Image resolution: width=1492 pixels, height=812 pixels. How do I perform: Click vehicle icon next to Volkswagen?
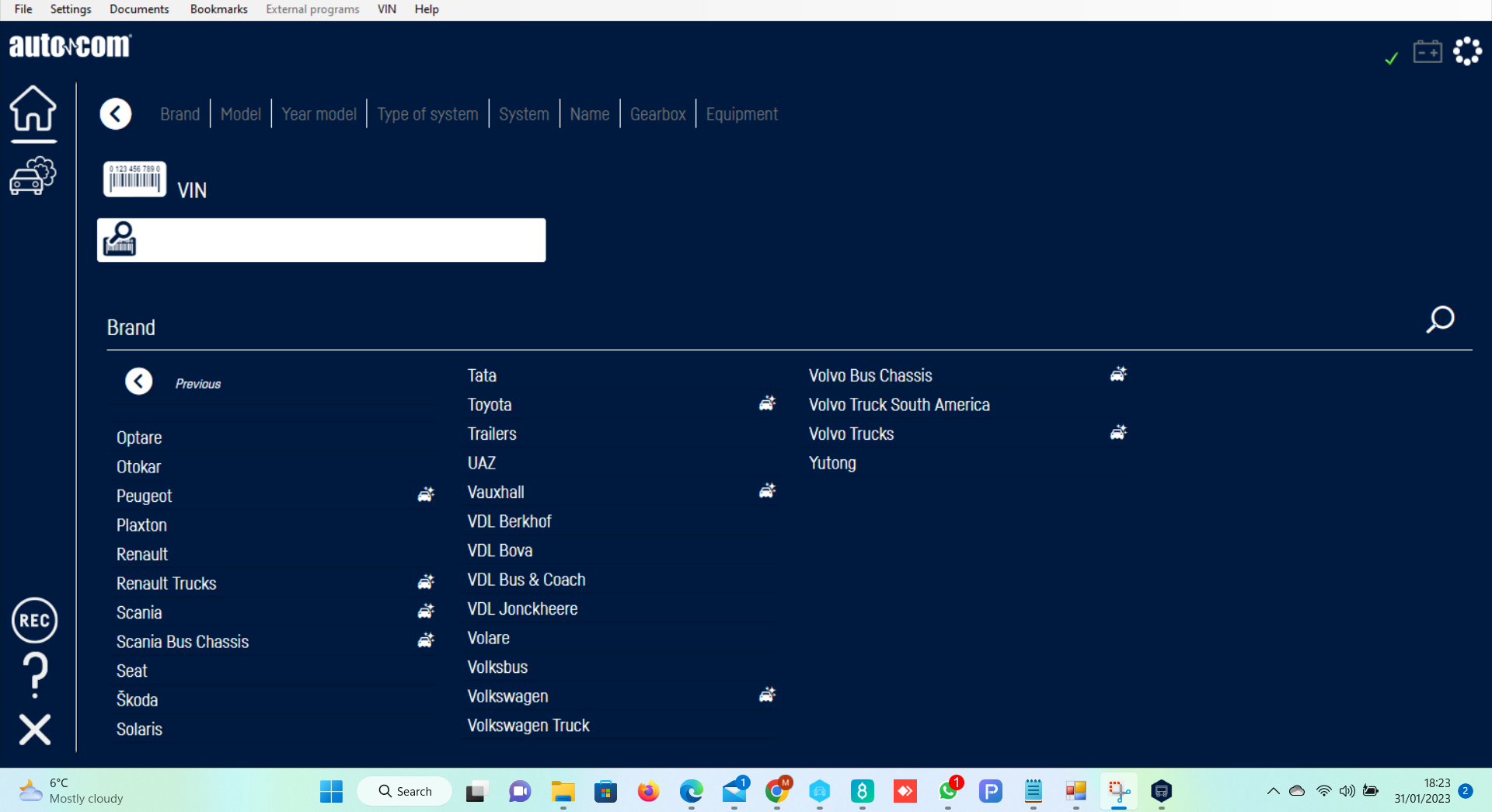768,695
